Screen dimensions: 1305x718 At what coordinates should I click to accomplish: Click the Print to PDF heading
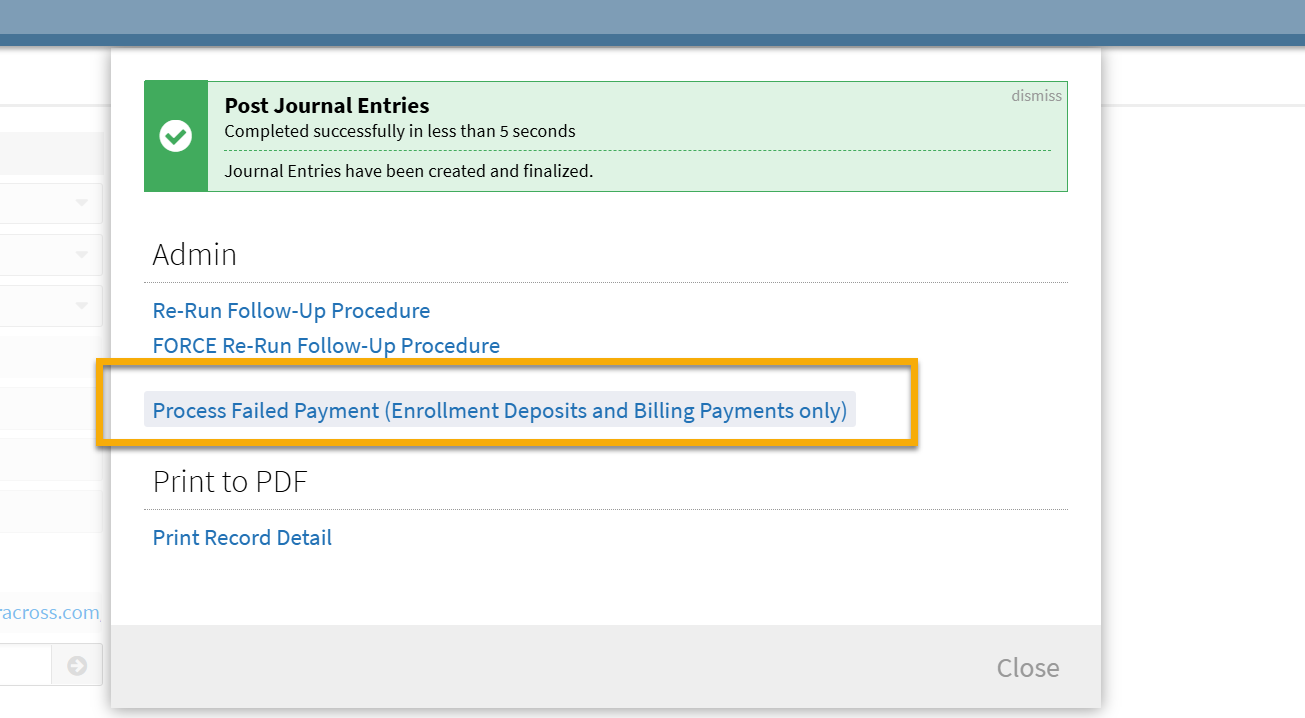pyautogui.click(x=229, y=482)
